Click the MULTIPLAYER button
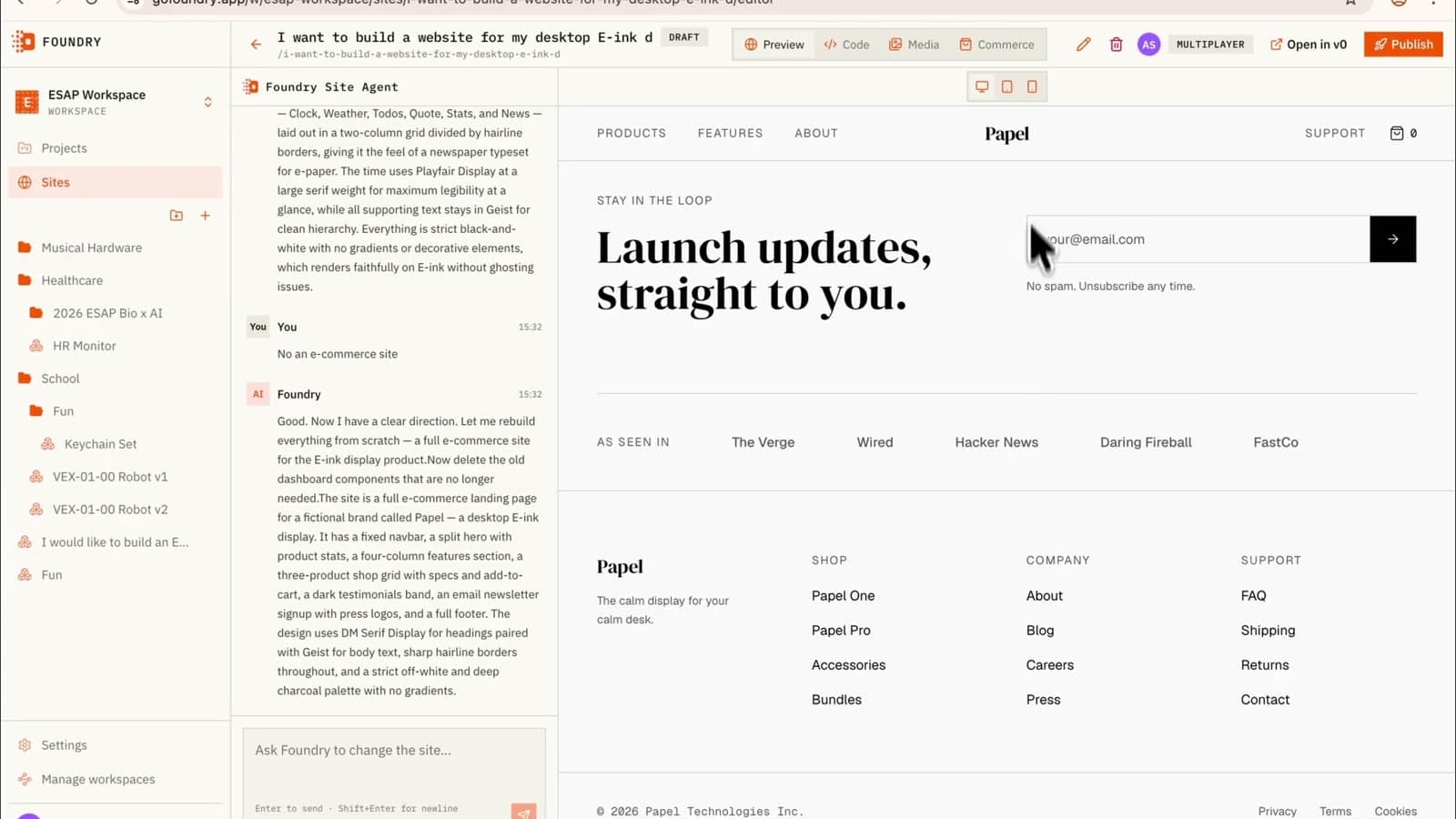This screenshot has height=819, width=1456. pos(1210,44)
